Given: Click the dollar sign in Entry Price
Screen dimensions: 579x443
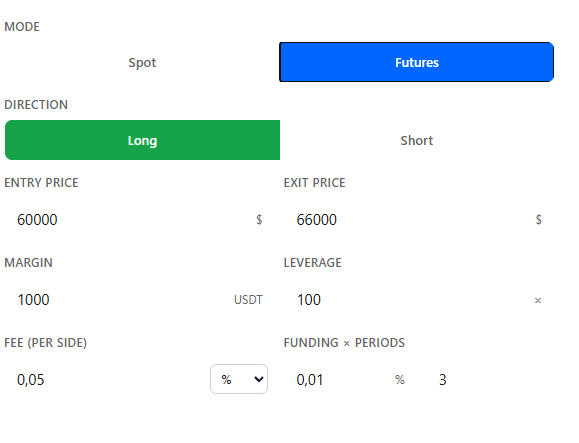Looking at the screenshot, I should point(259,220).
